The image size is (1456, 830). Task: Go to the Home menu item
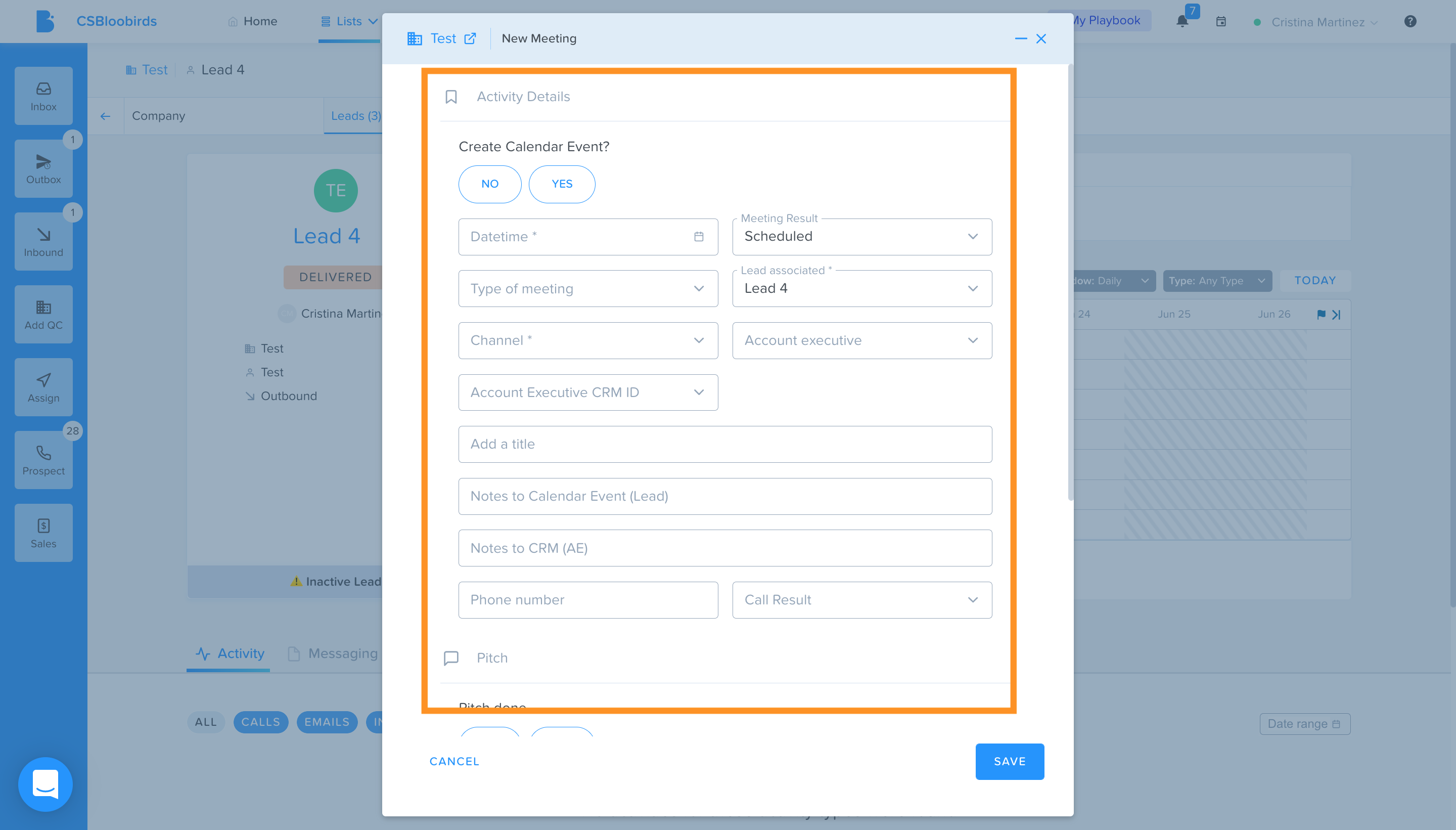coord(252,22)
